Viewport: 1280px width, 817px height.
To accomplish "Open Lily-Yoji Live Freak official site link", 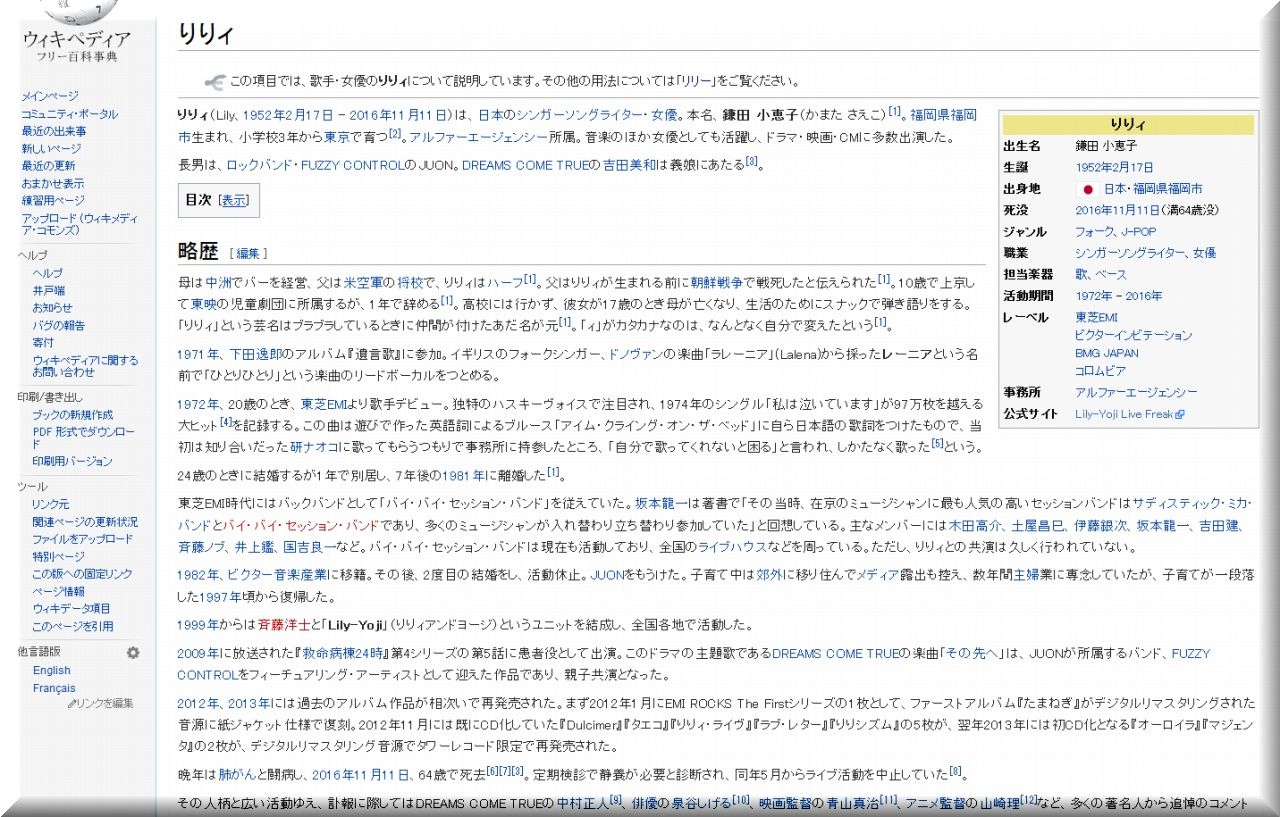I will point(1124,414).
